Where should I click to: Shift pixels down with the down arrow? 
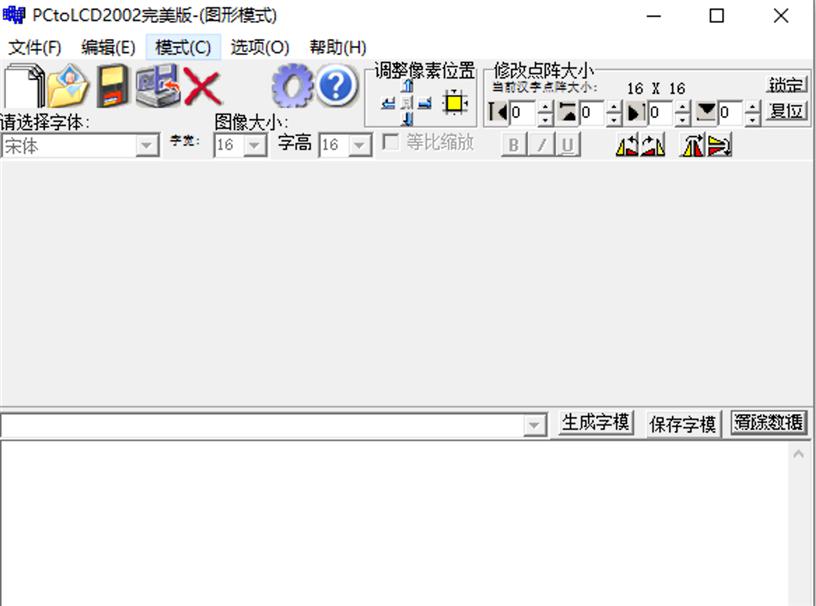click(408, 119)
